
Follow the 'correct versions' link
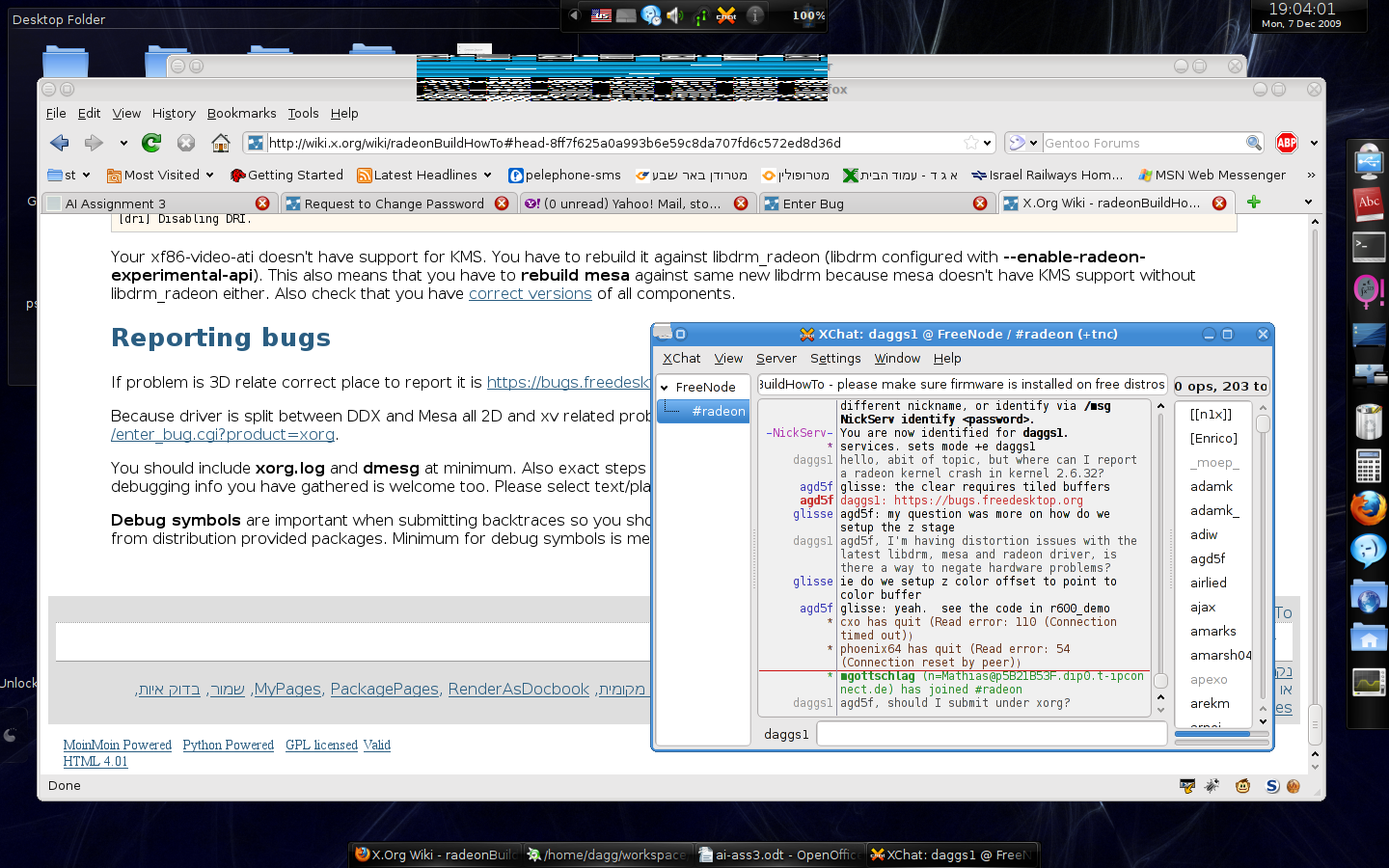pyautogui.click(x=530, y=294)
